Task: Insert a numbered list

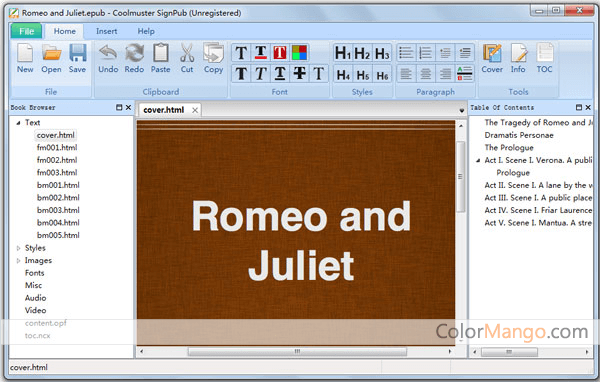Action: pyautogui.click(x=426, y=53)
